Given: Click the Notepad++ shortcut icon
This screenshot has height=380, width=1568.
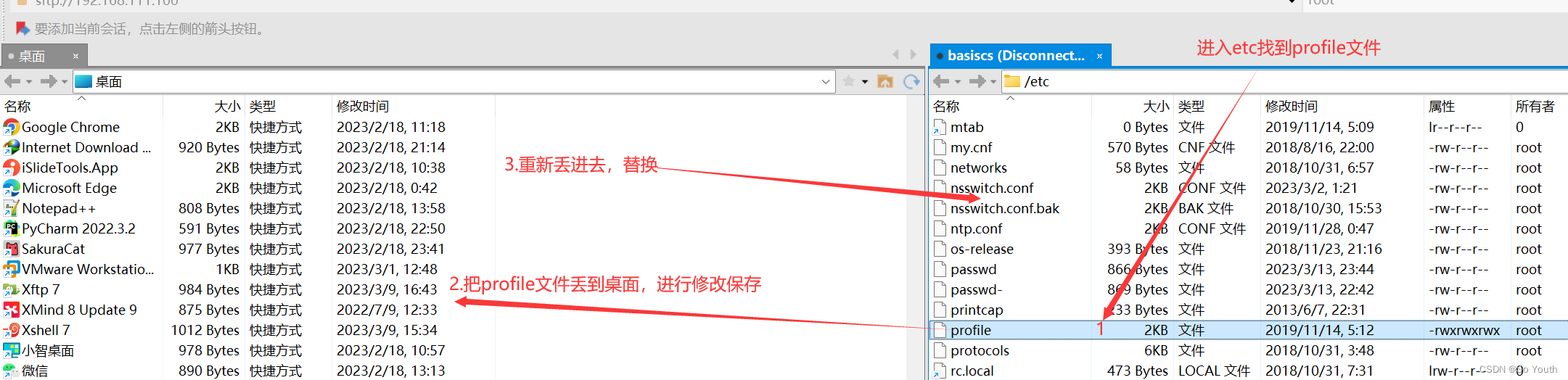Looking at the screenshot, I should point(11,208).
